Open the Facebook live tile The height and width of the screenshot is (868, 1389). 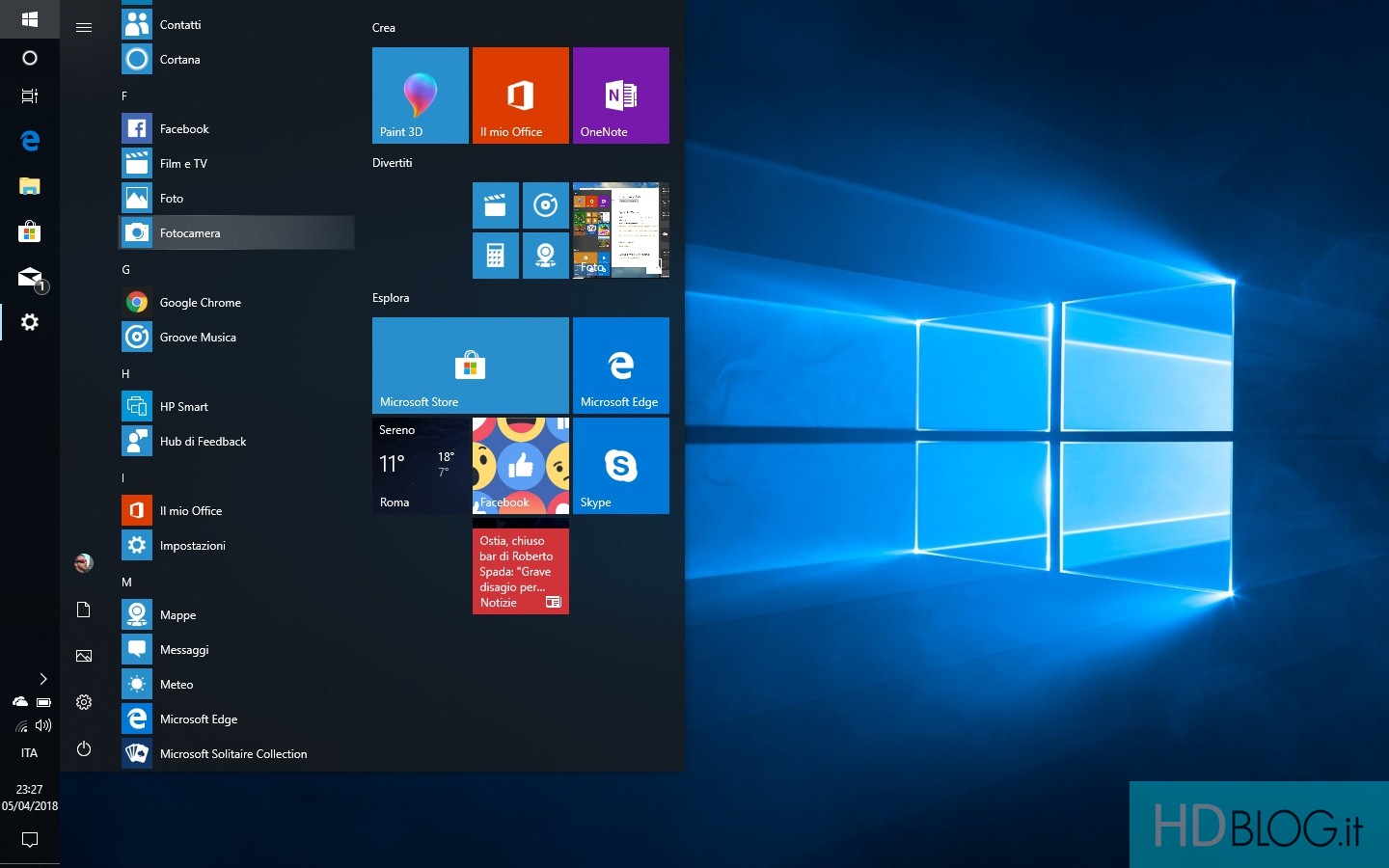click(521, 466)
